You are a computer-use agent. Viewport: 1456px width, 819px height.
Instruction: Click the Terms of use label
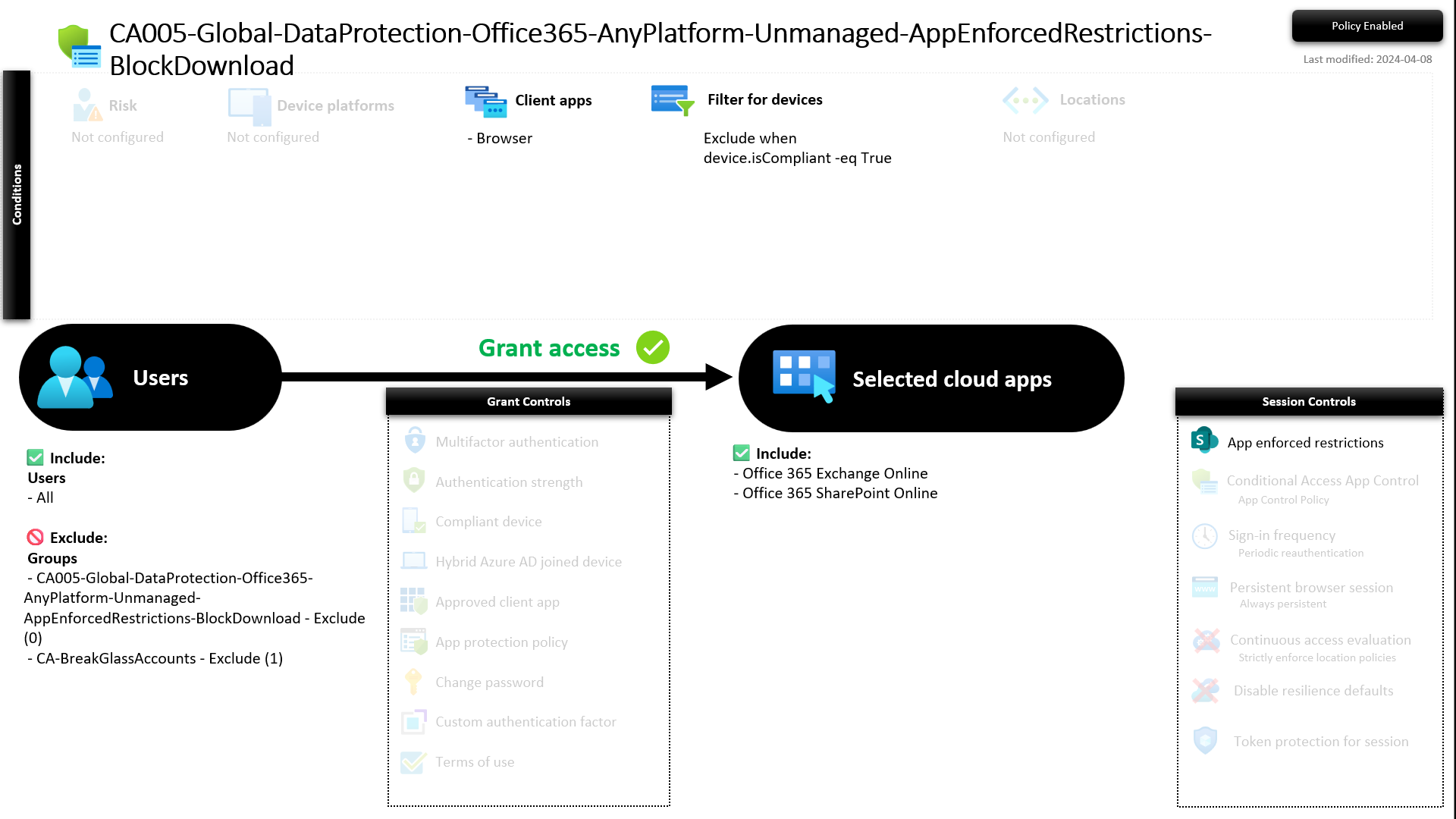click(x=475, y=761)
